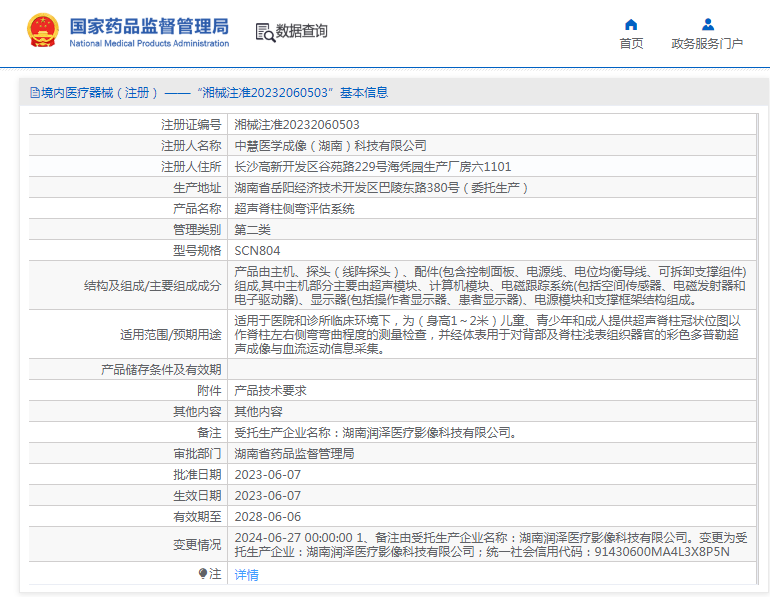Click the 注册人住所 label
The height and width of the screenshot is (597, 770).
(191, 167)
